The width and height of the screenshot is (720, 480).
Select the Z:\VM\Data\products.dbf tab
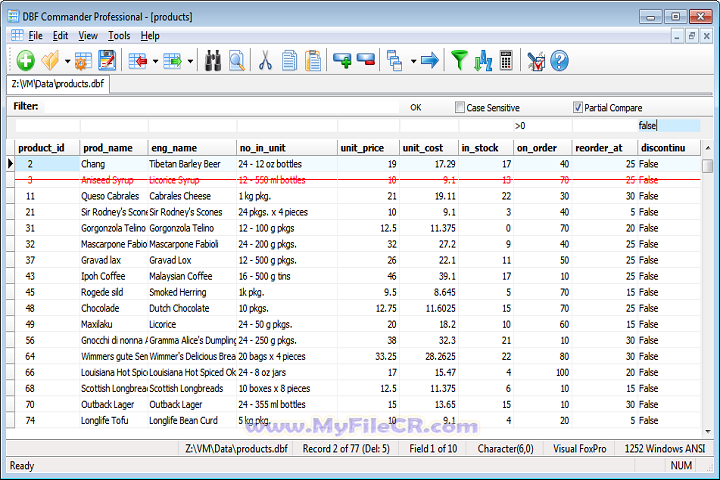[x=58, y=84]
